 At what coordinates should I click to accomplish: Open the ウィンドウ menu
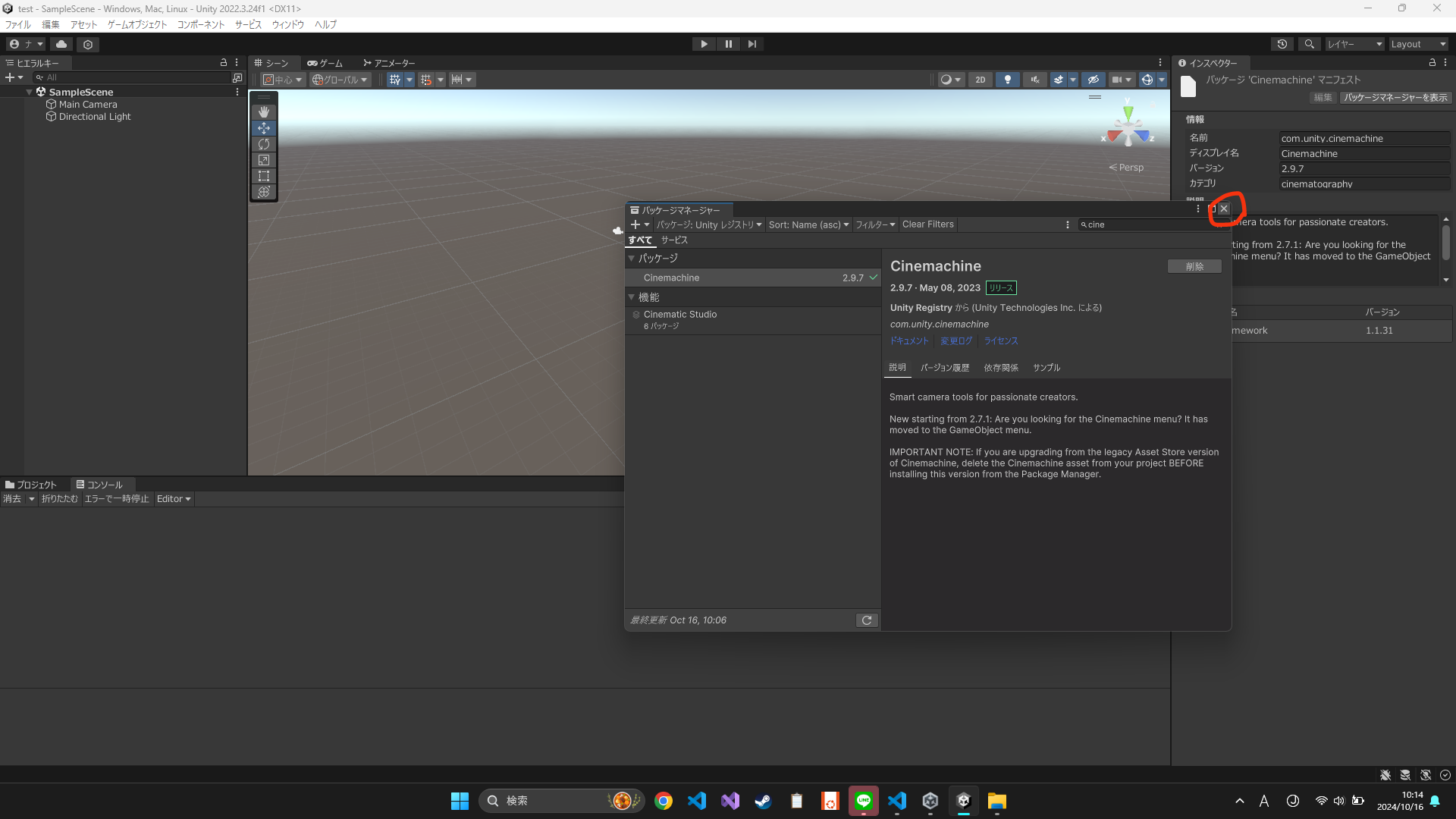click(x=287, y=24)
